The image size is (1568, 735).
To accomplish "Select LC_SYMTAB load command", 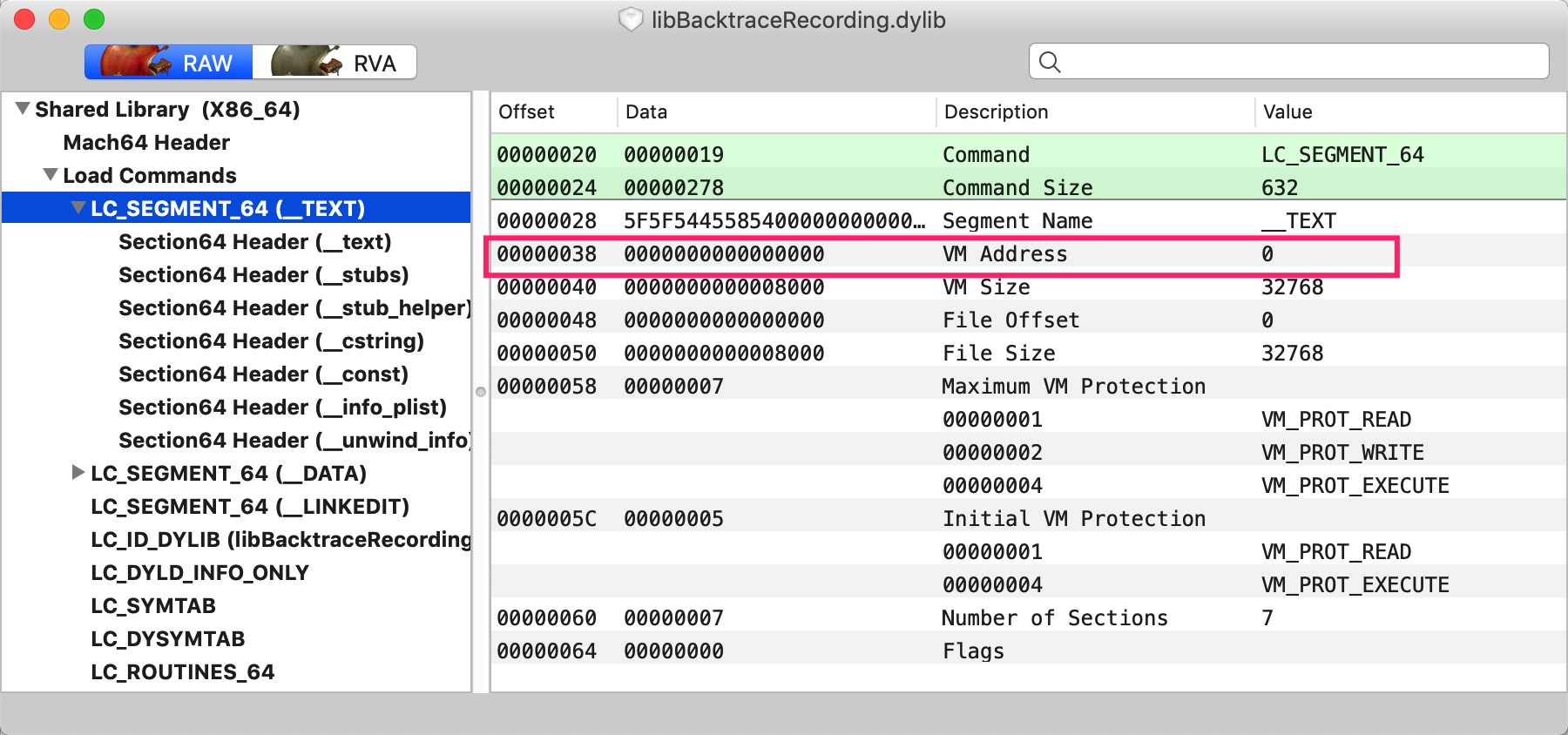I will tap(153, 606).
